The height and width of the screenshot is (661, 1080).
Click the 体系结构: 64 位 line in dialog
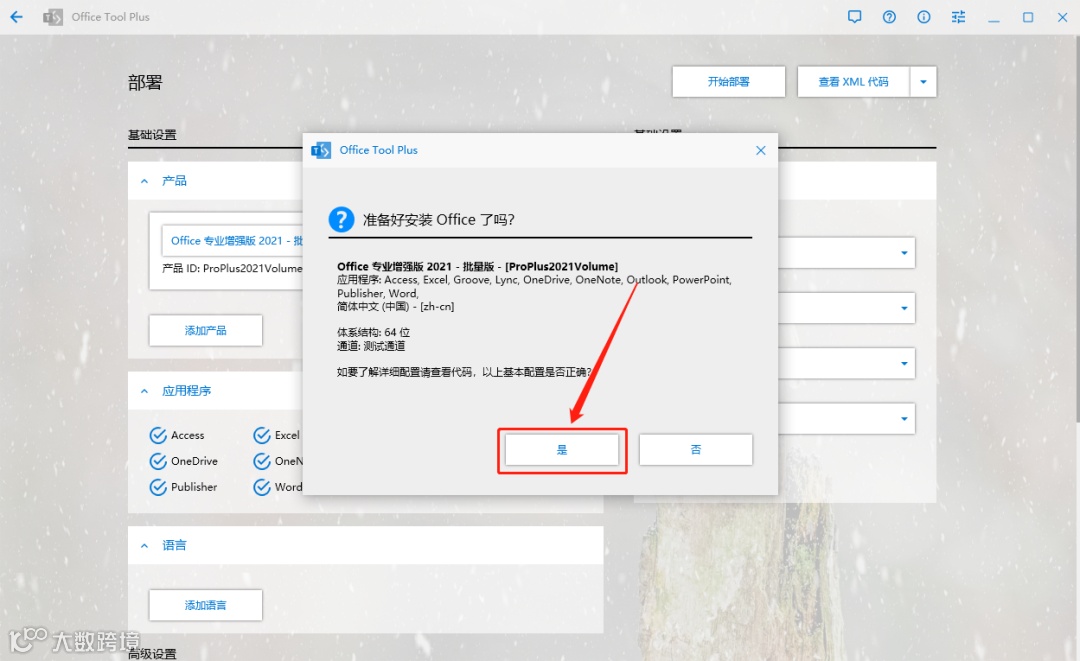(x=373, y=333)
